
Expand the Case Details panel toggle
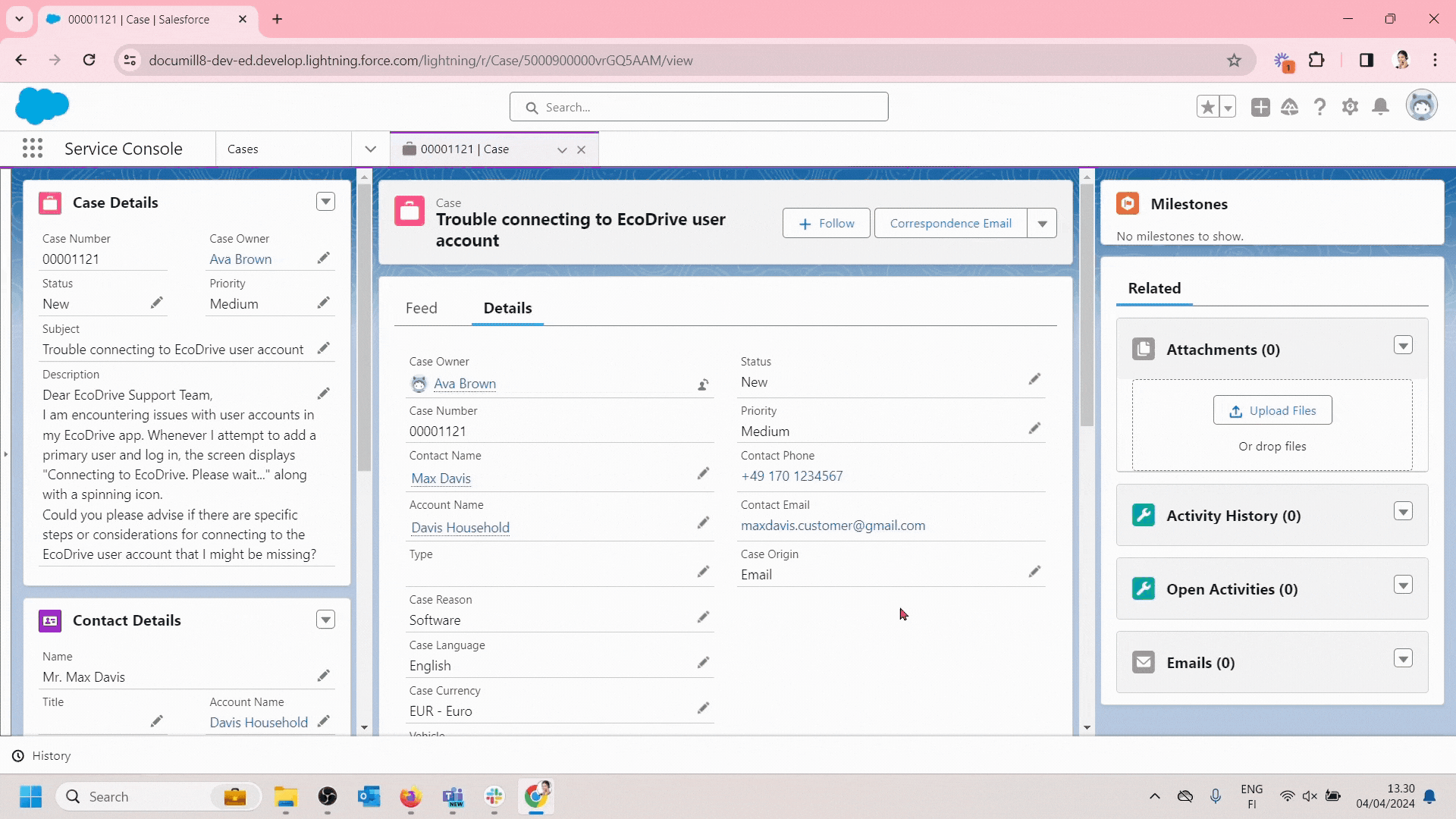pyautogui.click(x=326, y=201)
